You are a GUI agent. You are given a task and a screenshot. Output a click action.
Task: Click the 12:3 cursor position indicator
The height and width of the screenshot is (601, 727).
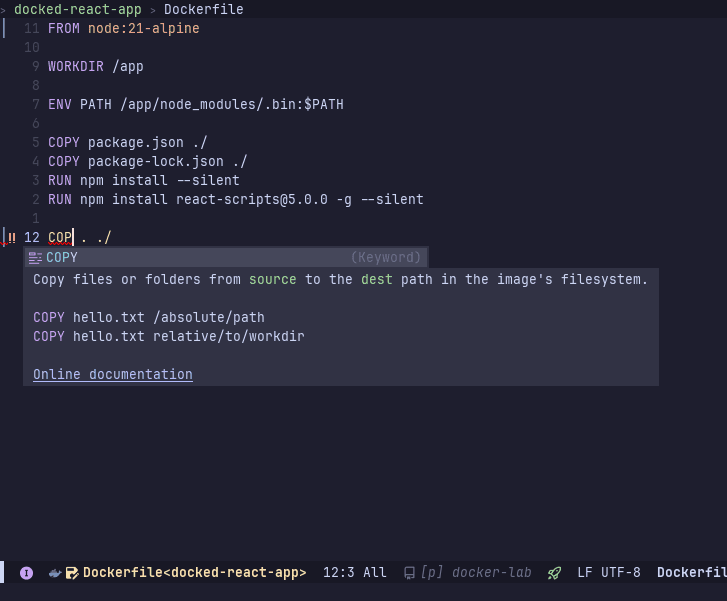tap(338, 573)
